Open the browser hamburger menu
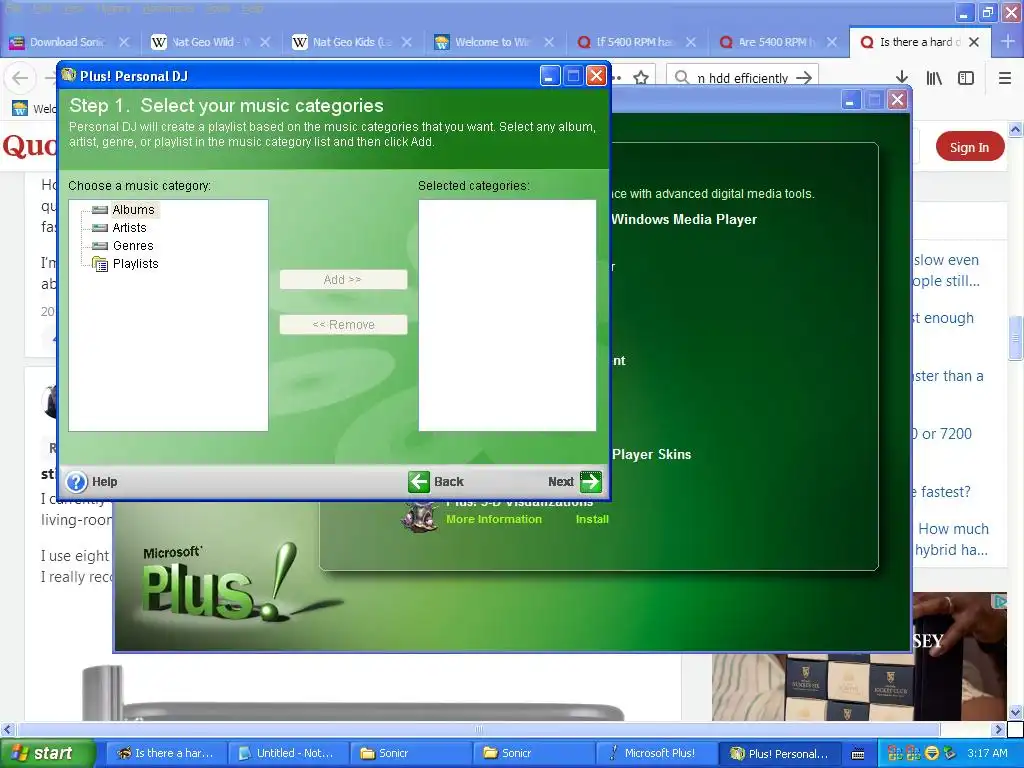1024x768 pixels. (1005, 78)
